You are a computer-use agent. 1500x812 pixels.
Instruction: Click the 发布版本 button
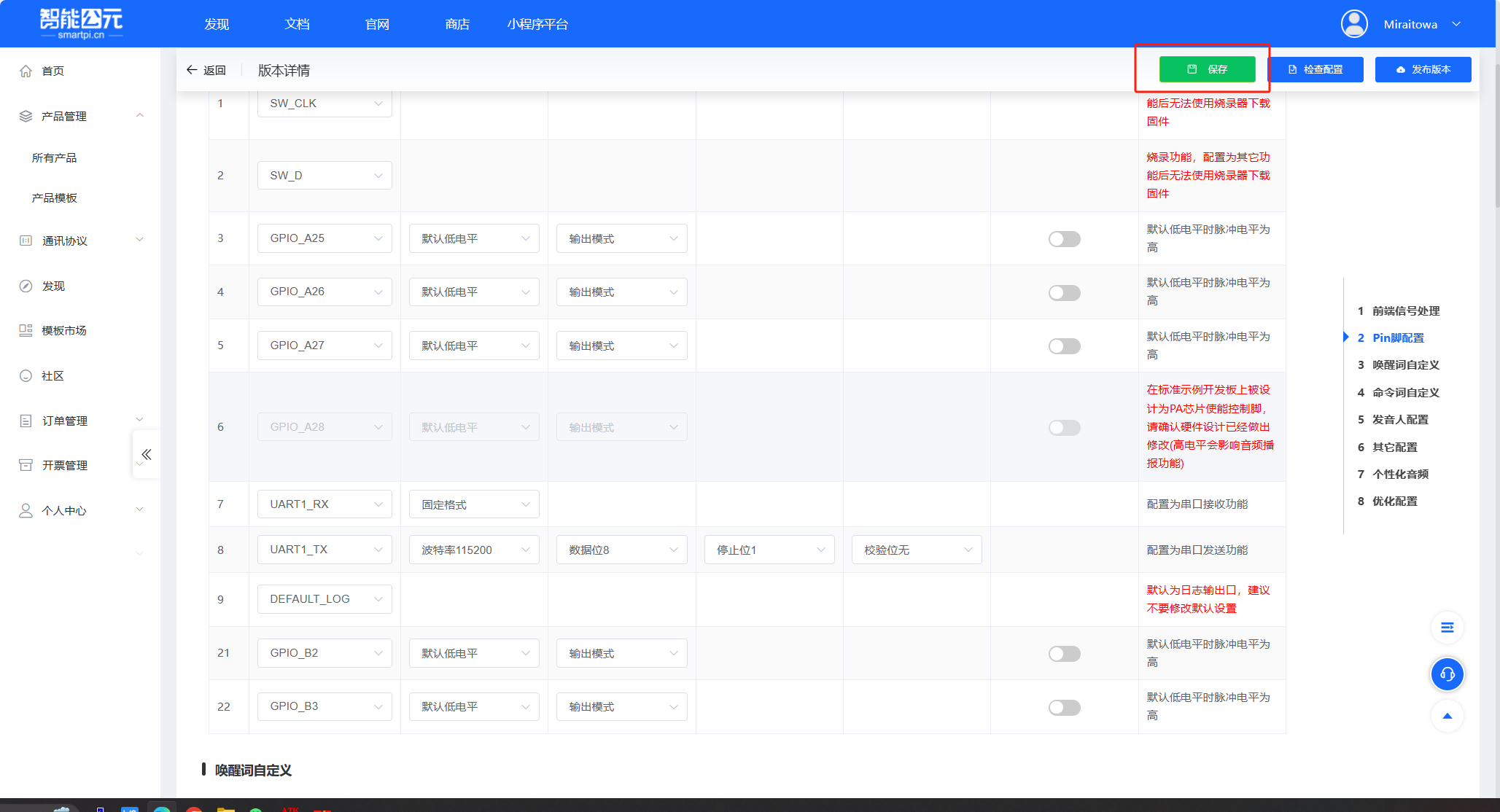1423,69
